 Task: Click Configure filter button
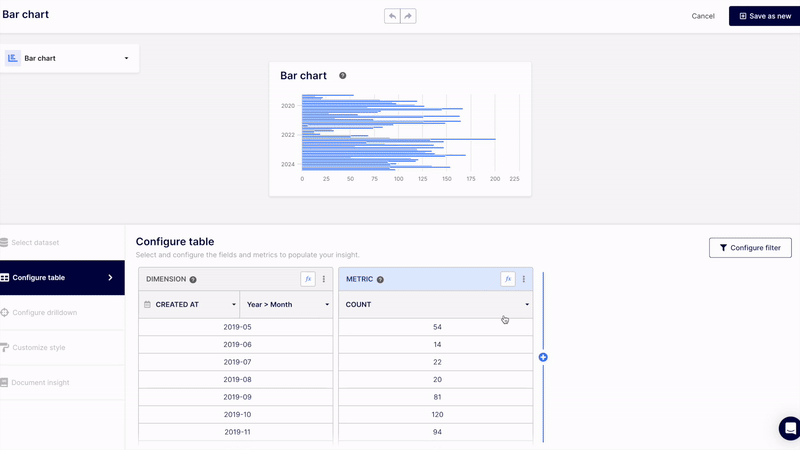[750, 248]
